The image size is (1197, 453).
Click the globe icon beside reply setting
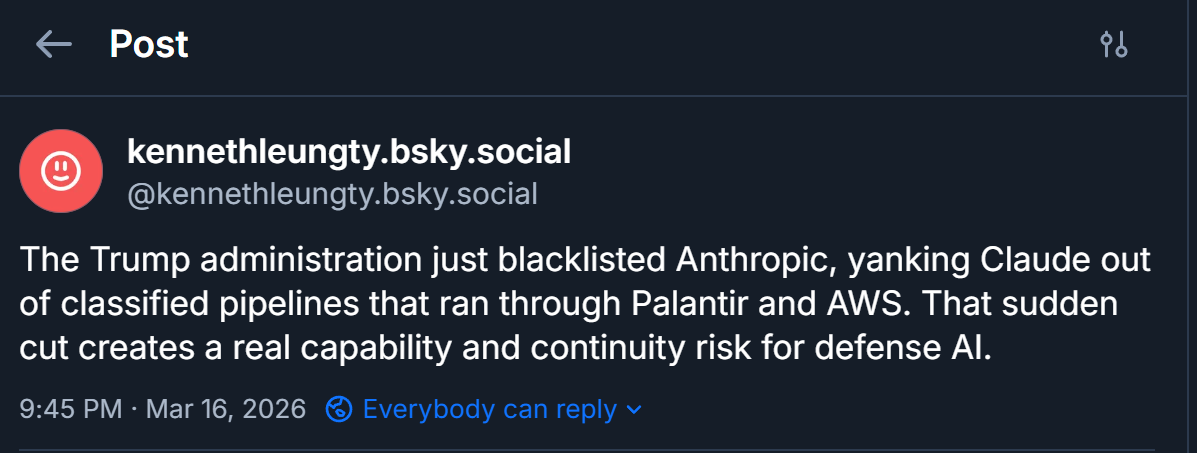click(x=339, y=409)
